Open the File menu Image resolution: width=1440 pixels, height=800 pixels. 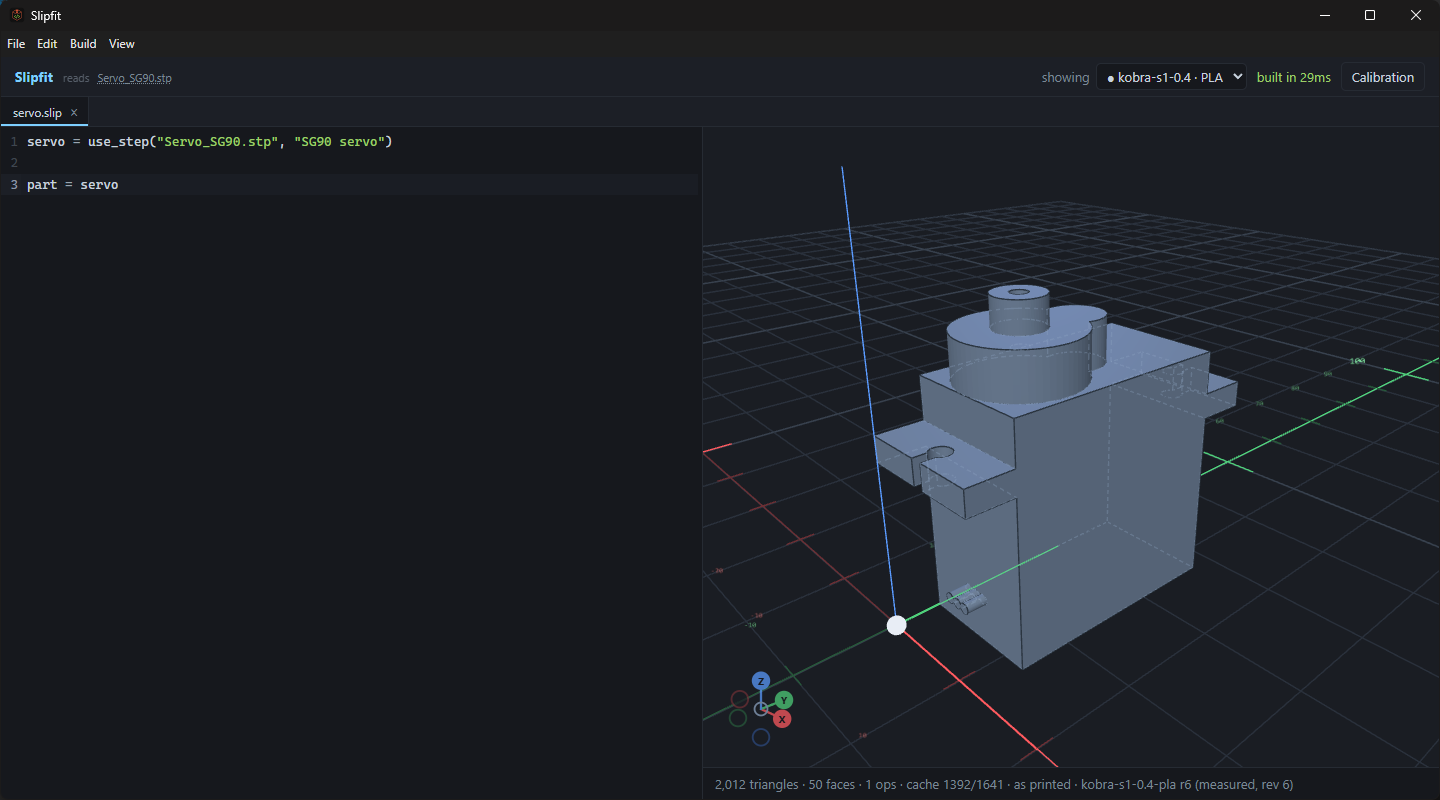pyautogui.click(x=16, y=44)
